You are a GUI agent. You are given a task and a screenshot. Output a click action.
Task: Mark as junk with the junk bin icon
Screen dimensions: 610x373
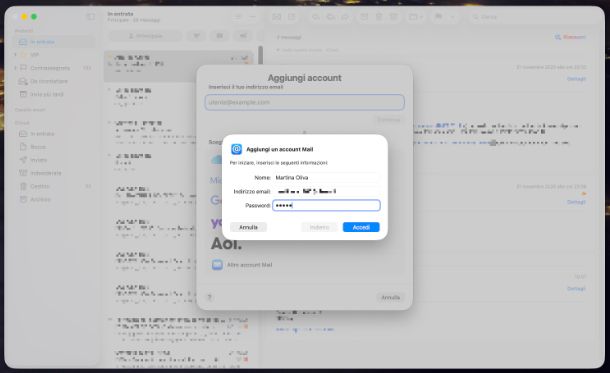tap(393, 17)
